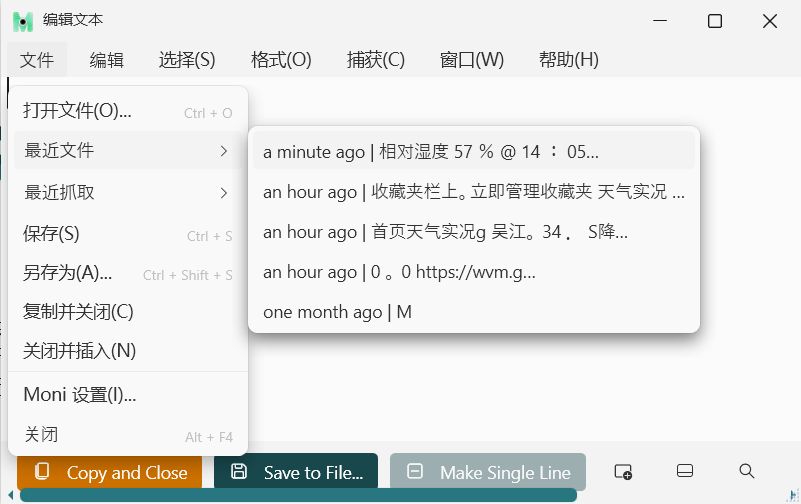Image resolution: width=801 pixels, height=504 pixels.
Task: Select 复制并关闭(C) menu item
Action: tap(78, 312)
